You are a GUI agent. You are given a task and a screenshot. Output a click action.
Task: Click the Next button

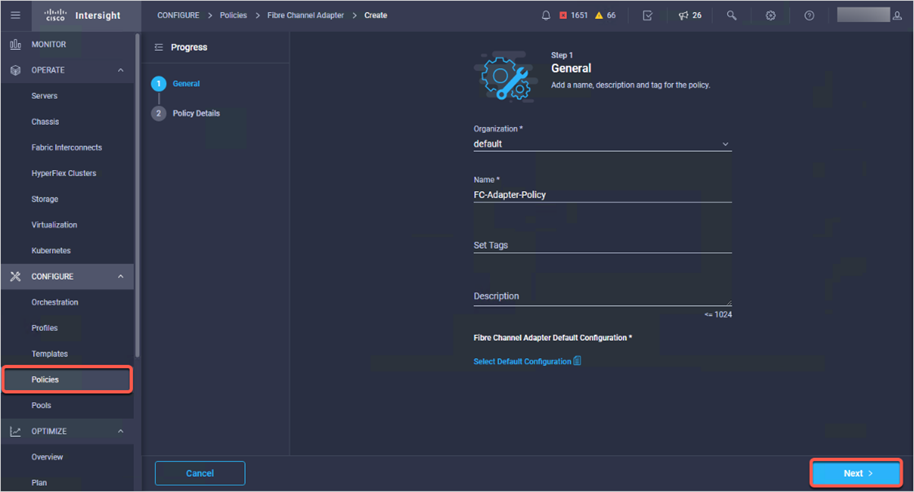(x=857, y=473)
